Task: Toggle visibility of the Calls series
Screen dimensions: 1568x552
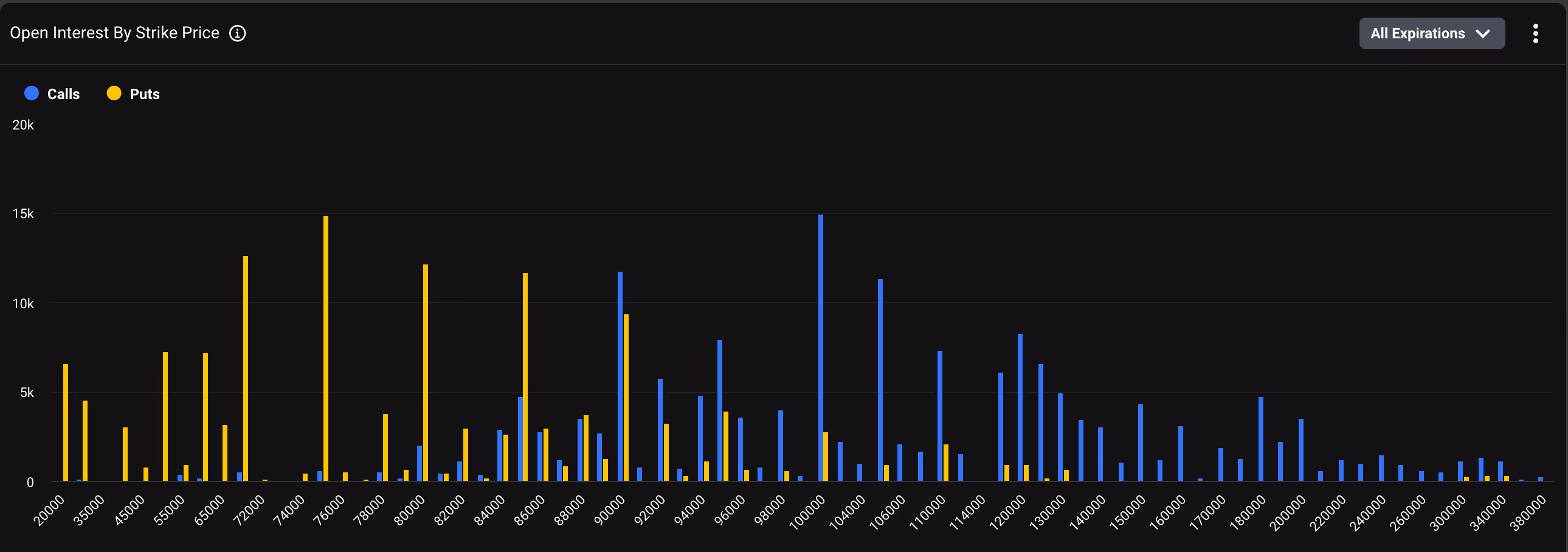Action: [51, 93]
